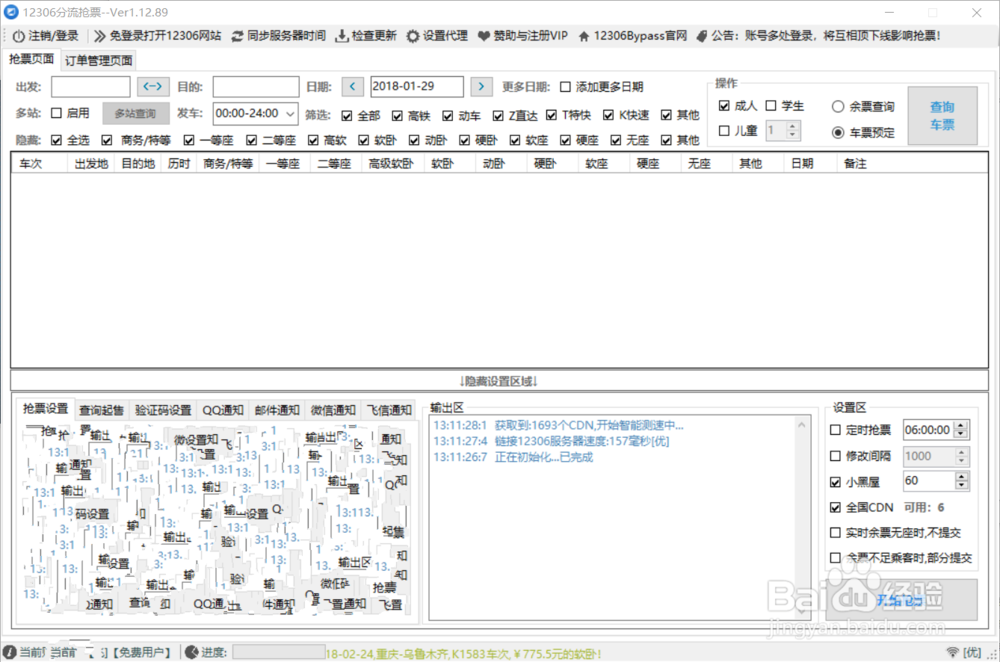Click the logout/login power icon

pos(18,36)
